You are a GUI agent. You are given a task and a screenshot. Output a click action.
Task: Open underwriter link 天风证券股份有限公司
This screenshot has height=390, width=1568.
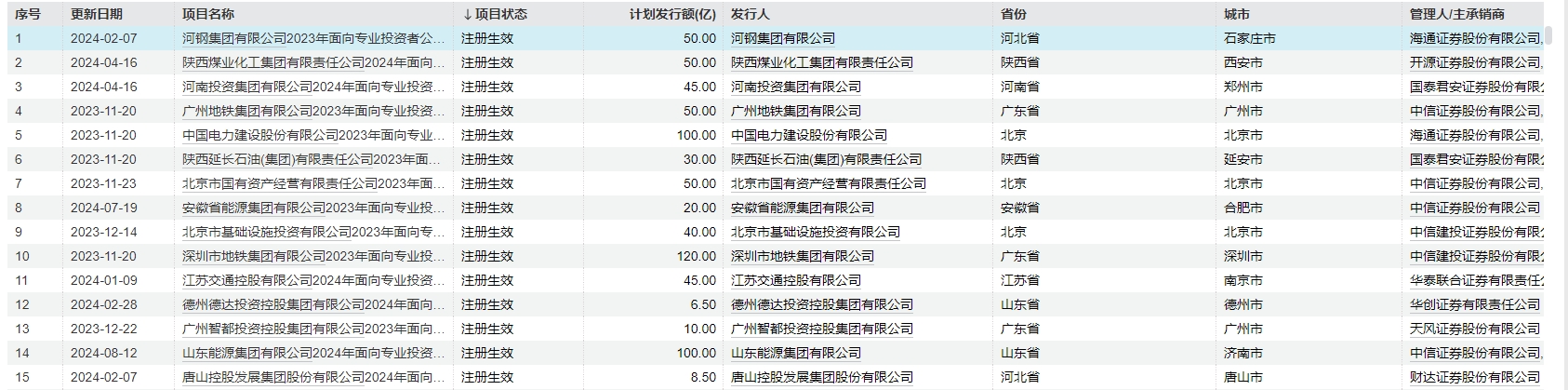[1475, 329]
